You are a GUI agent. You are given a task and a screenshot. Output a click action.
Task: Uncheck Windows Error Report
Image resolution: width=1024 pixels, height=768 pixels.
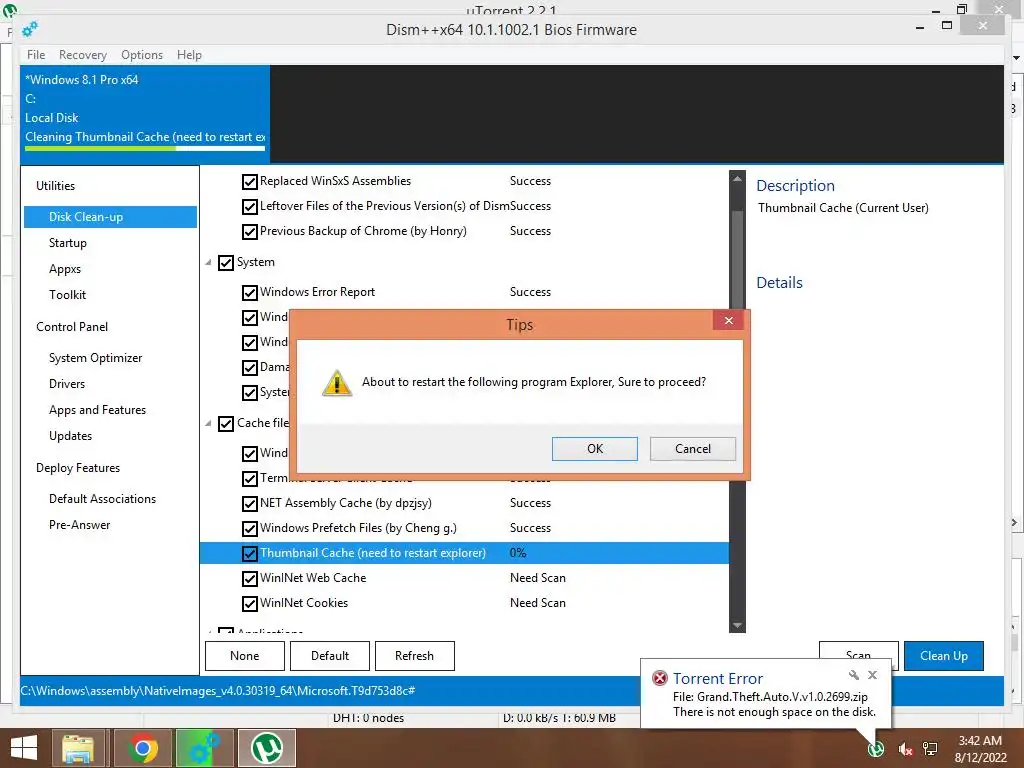[249, 293]
